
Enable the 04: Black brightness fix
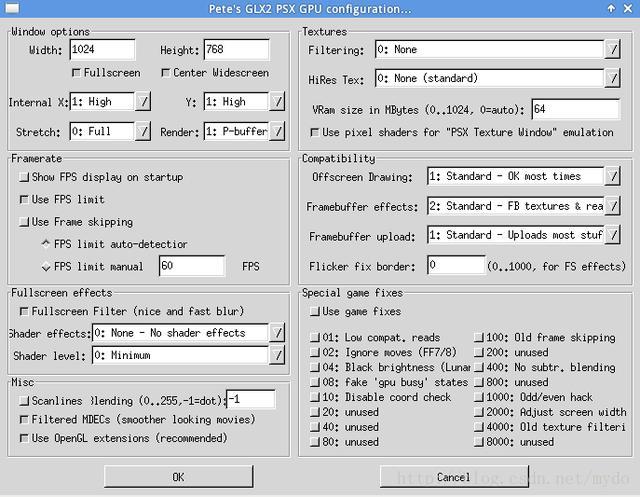click(315, 367)
